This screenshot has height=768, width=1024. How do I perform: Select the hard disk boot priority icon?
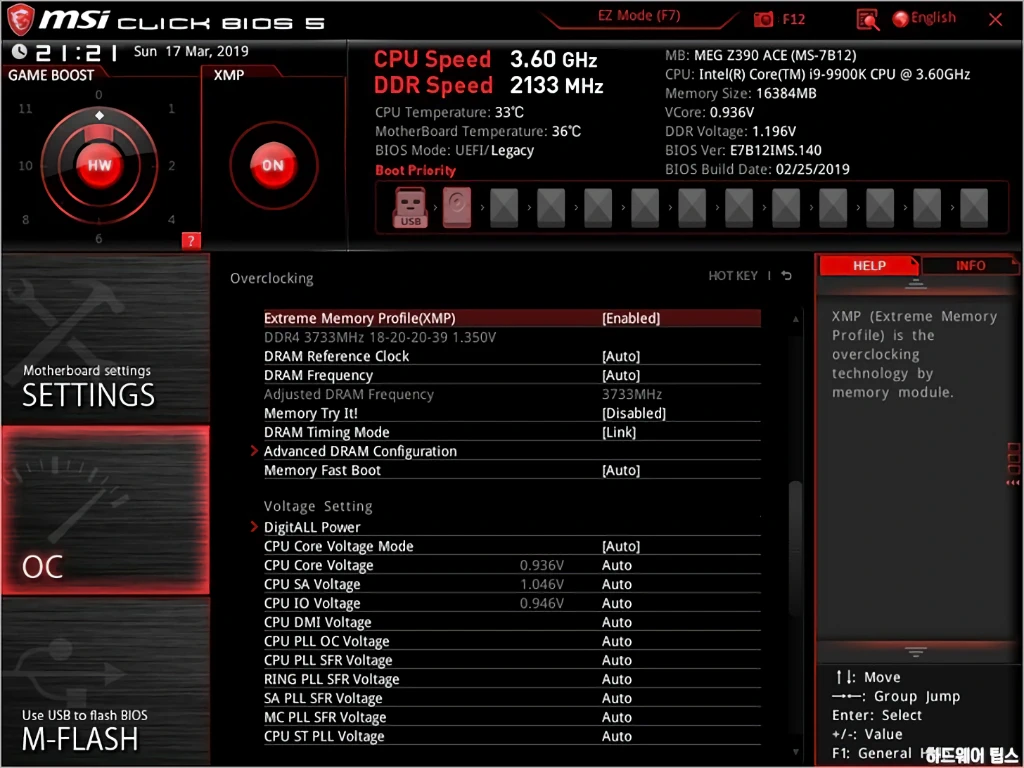click(457, 207)
